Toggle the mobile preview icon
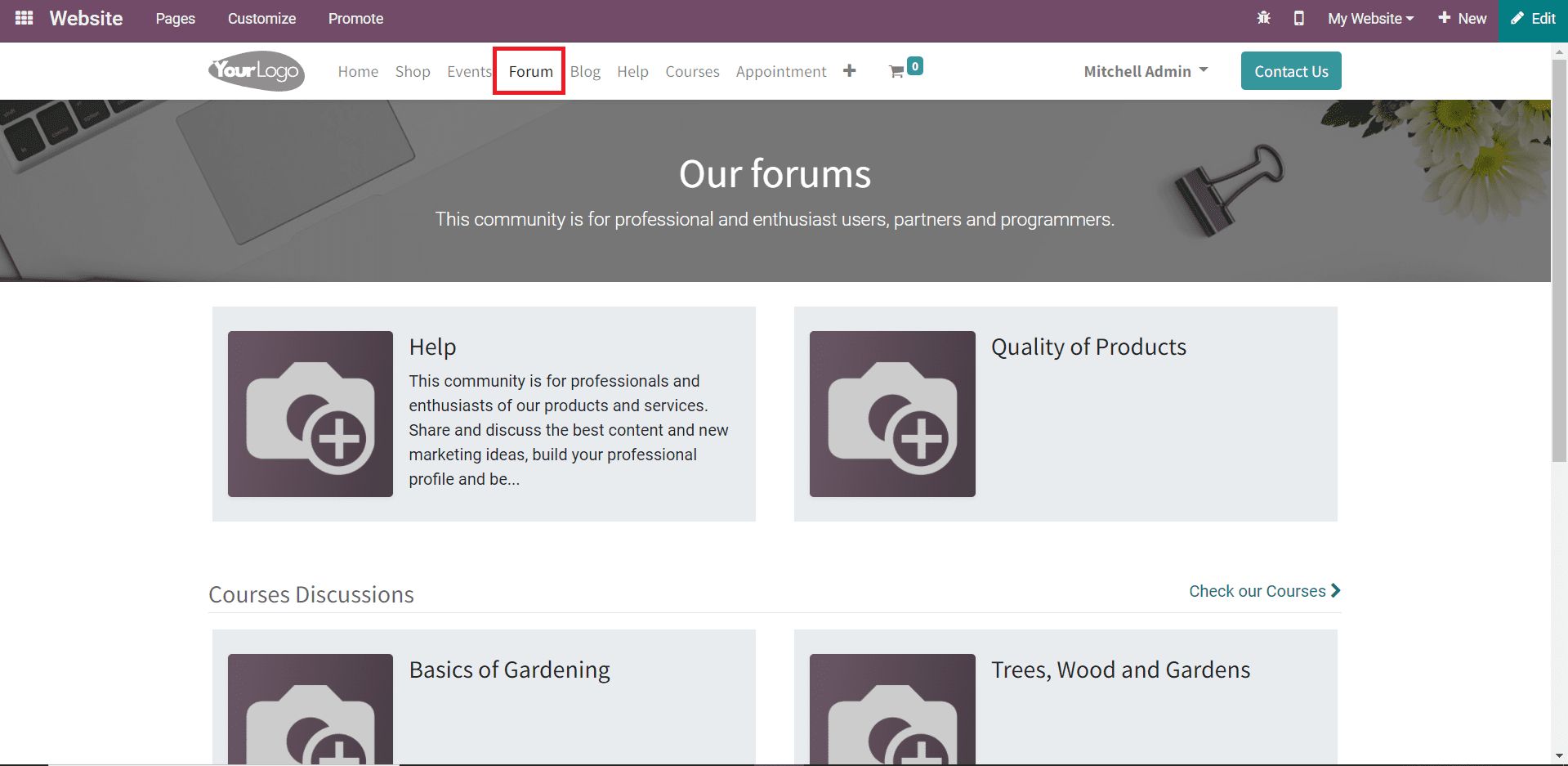1568x766 pixels. click(x=1299, y=18)
